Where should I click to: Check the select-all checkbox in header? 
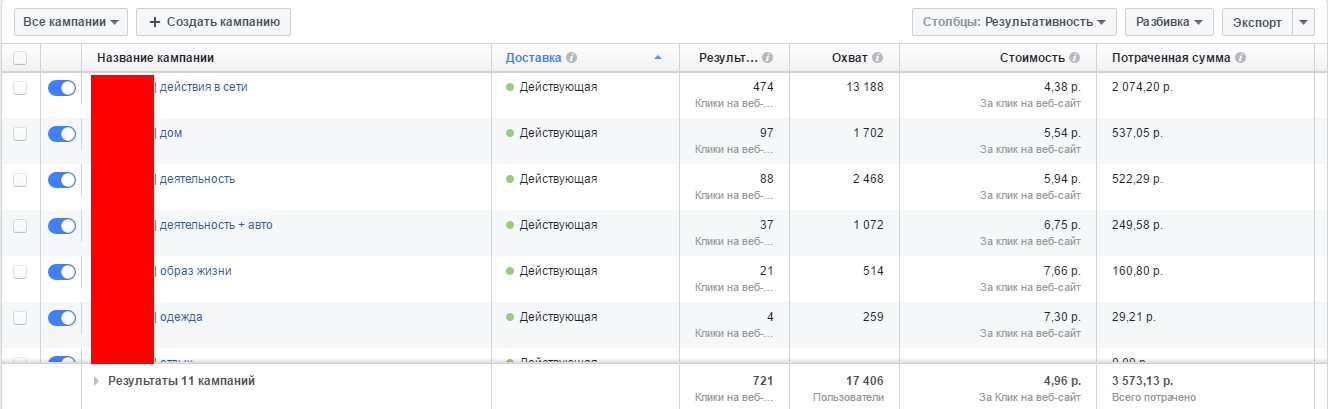(20, 58)
